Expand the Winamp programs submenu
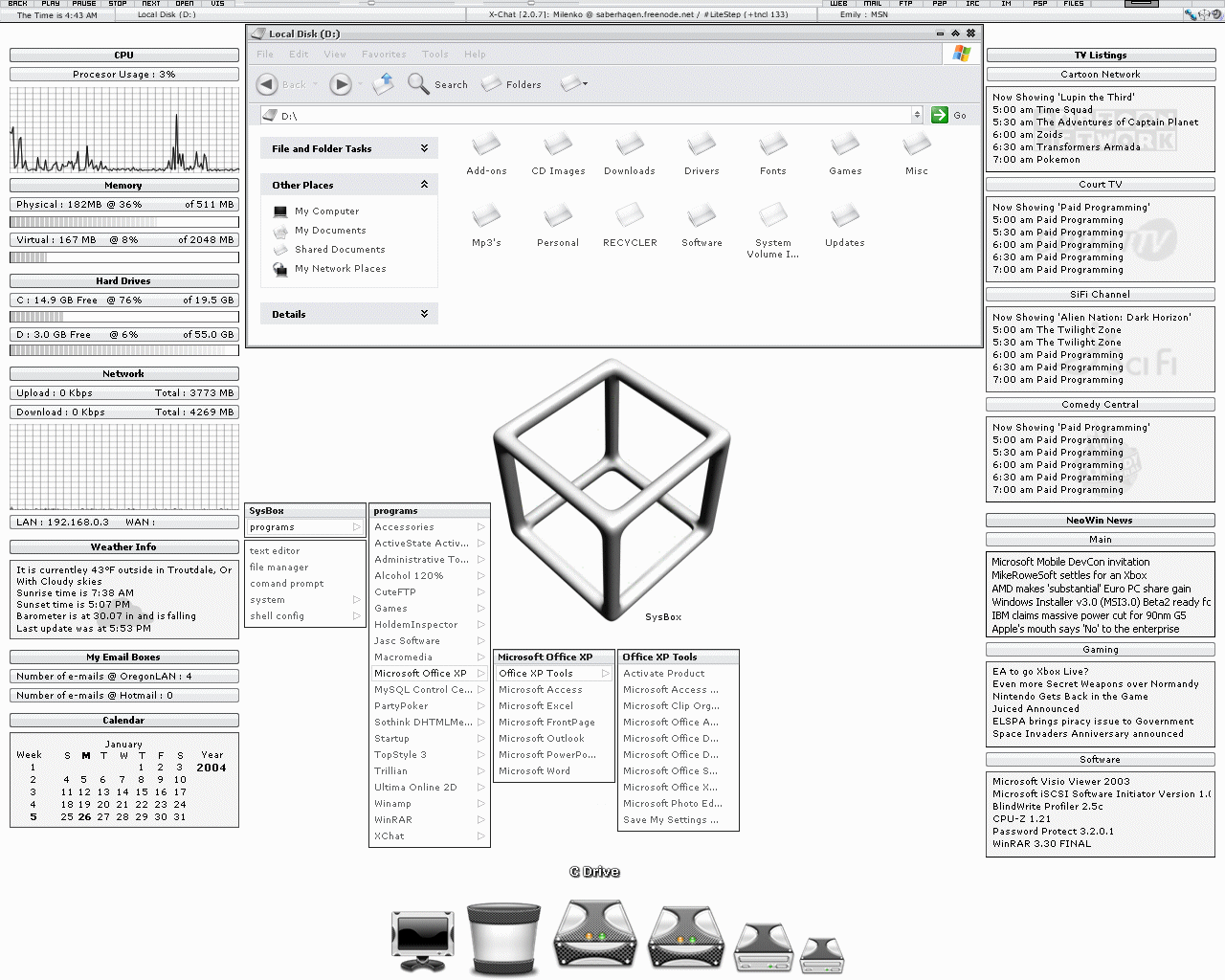This screenshot has width=1225, height=980. 430,804
